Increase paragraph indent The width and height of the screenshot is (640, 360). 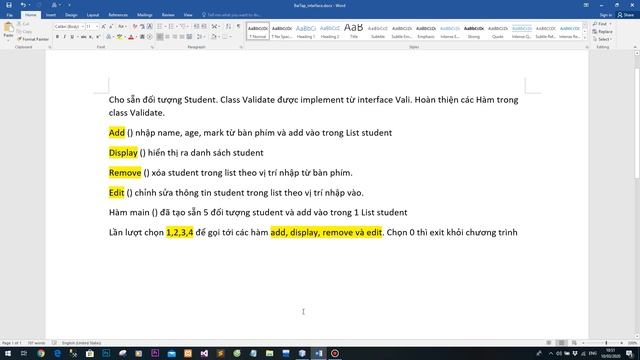tap(204, 27)
